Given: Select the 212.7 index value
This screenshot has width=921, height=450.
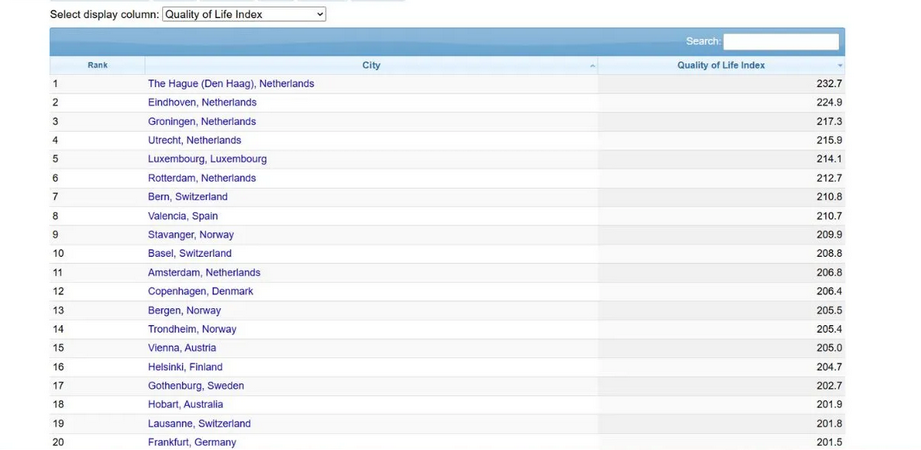Looking at the screenshot, I should click(829, 177).
